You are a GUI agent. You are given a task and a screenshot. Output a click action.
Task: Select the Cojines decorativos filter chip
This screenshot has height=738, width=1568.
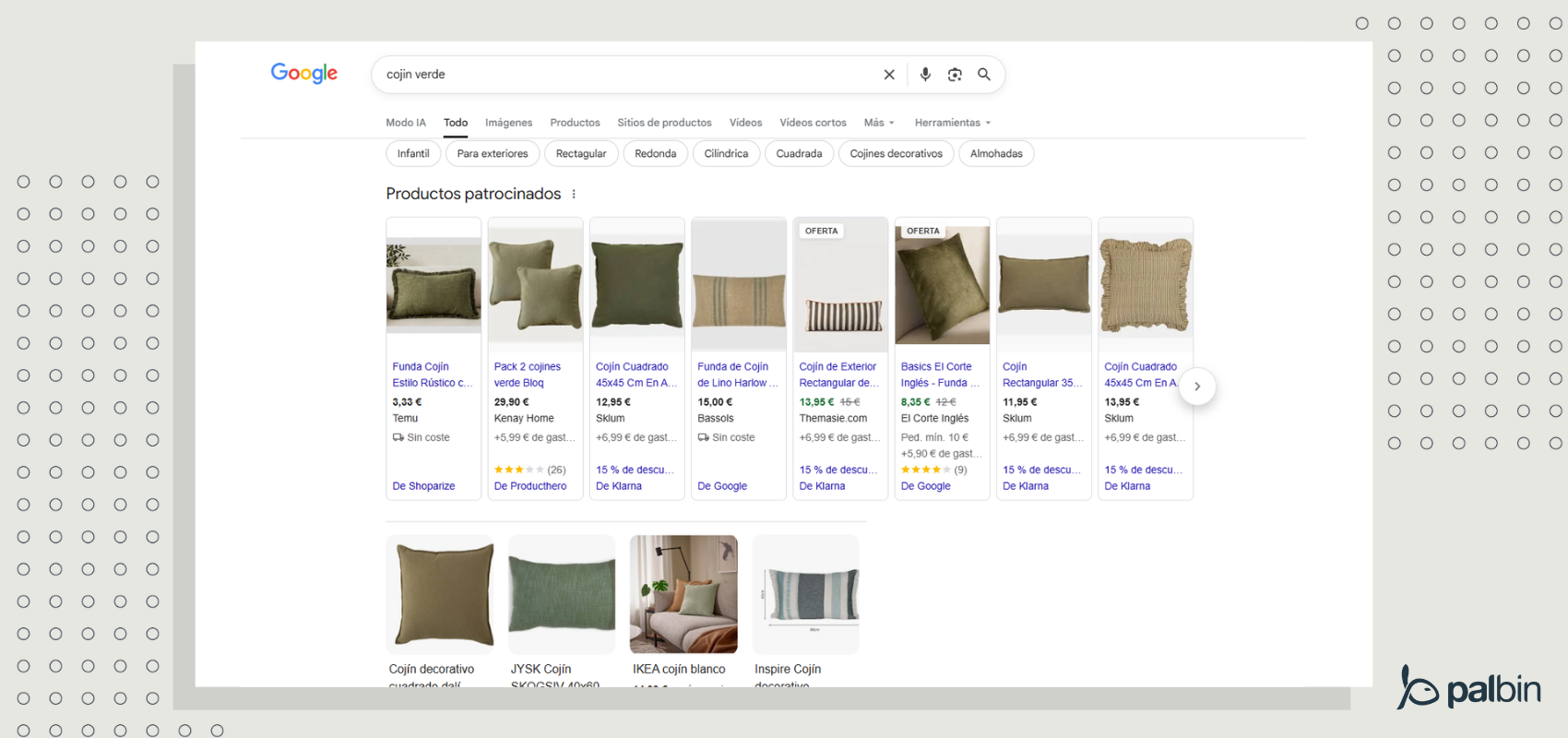[x=896, y=154]
